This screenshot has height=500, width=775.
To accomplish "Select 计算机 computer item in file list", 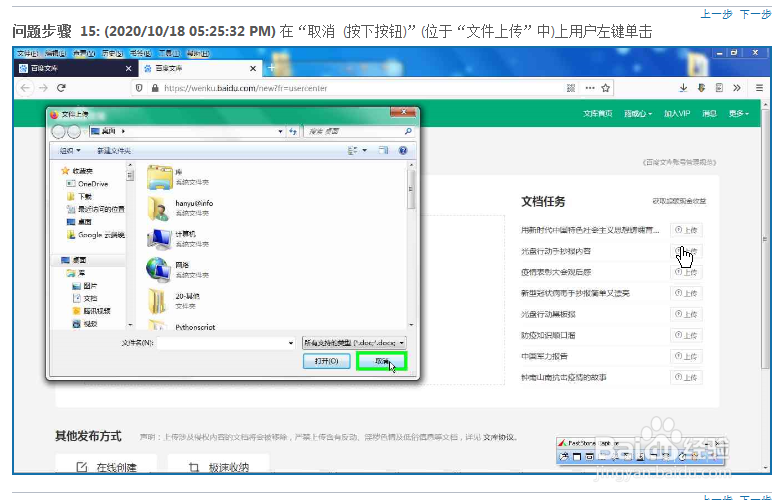I will (x=178, y=239).
